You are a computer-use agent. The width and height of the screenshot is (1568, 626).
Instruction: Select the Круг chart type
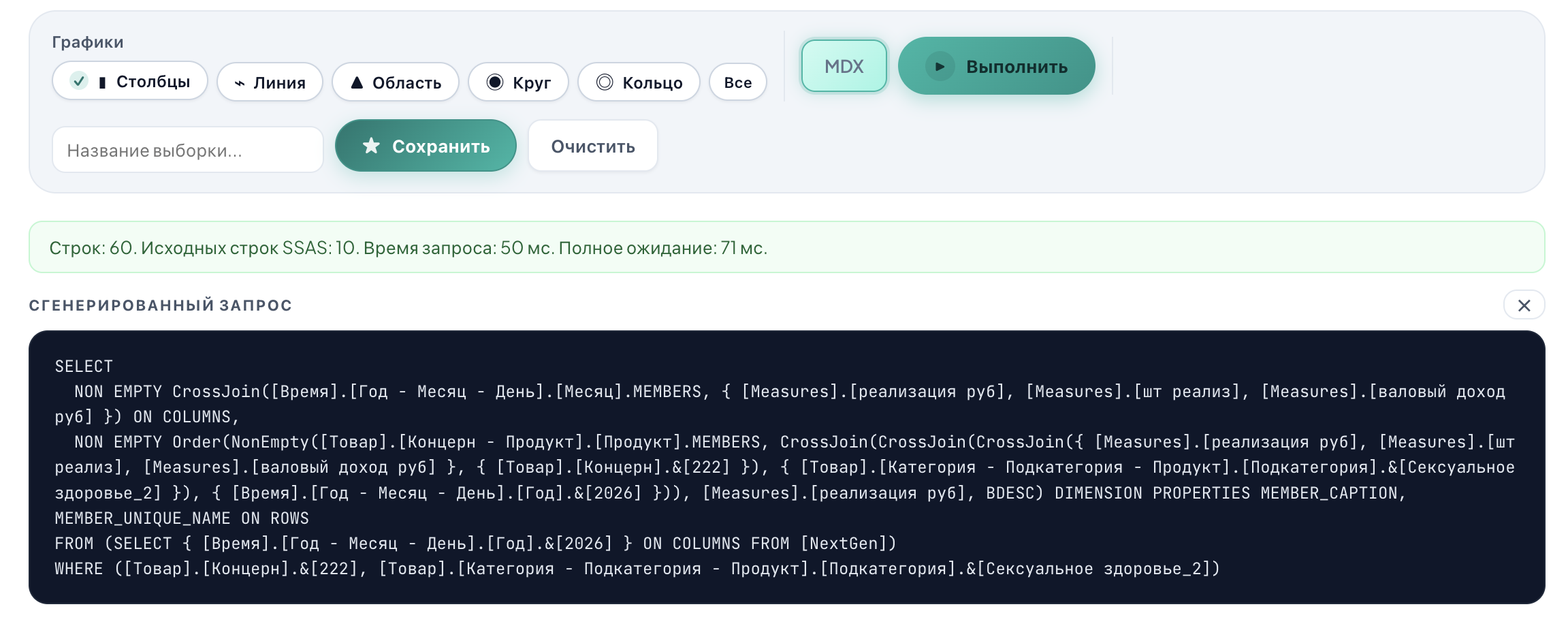coord(518,82)
